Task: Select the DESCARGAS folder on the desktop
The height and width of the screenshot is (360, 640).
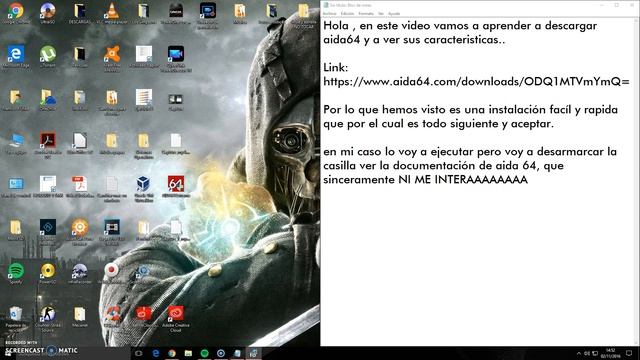Action: [80, 12]
